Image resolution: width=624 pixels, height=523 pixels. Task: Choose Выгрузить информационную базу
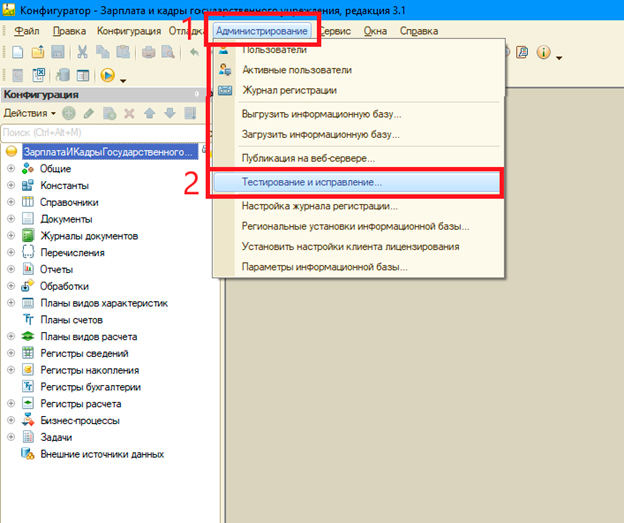click(x=358, y=114)
